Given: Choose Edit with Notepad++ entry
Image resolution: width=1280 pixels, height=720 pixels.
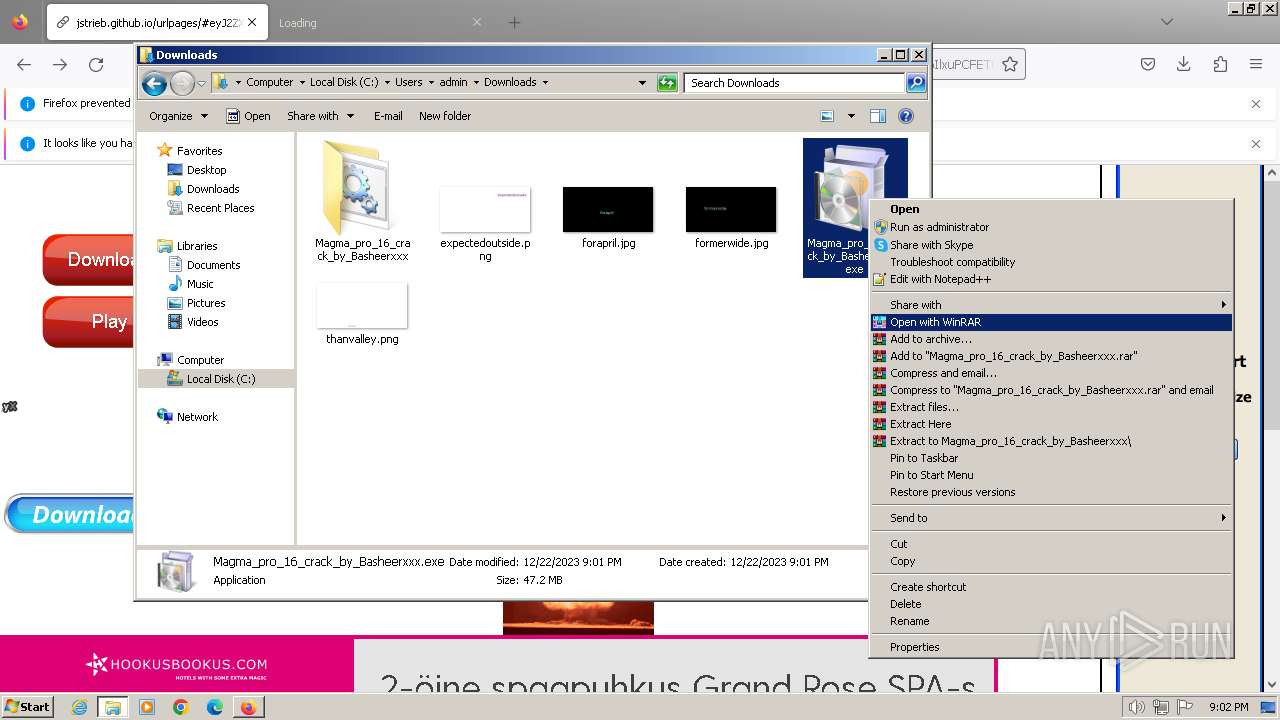Looking at the screenshot, I should (1051, 279).
